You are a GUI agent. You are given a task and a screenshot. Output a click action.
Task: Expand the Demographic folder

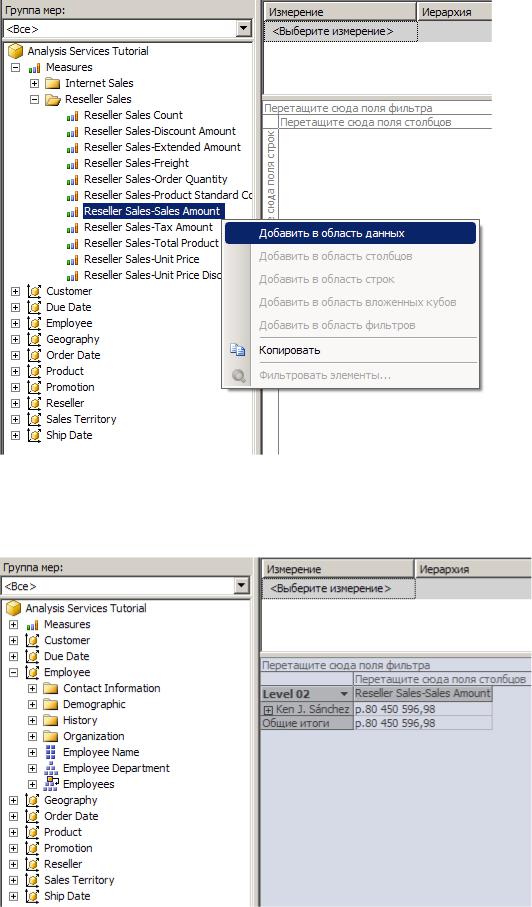pos(32,705)
